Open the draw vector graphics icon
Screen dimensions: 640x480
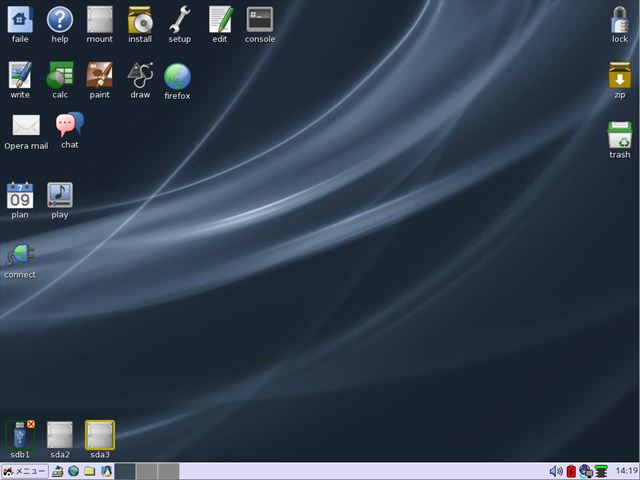click(x=140, y=75)
